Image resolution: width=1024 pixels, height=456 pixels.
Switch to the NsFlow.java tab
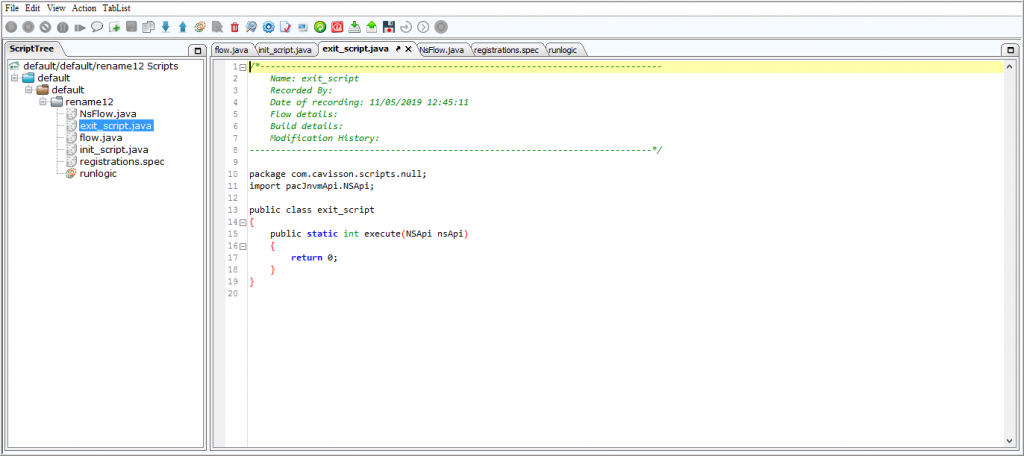tap(442, 50)
